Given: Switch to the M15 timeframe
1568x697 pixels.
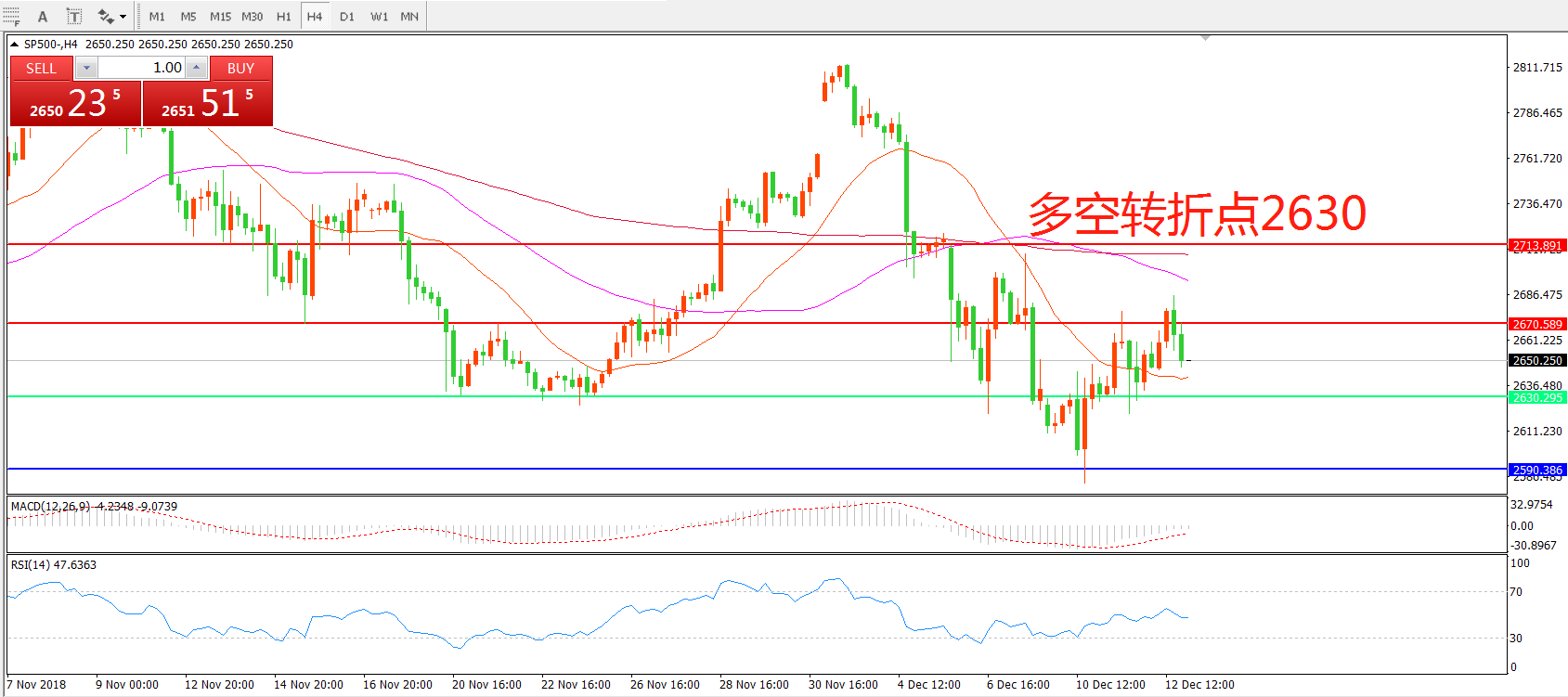Looking at the screenshot, I should [x=220, y=17].
